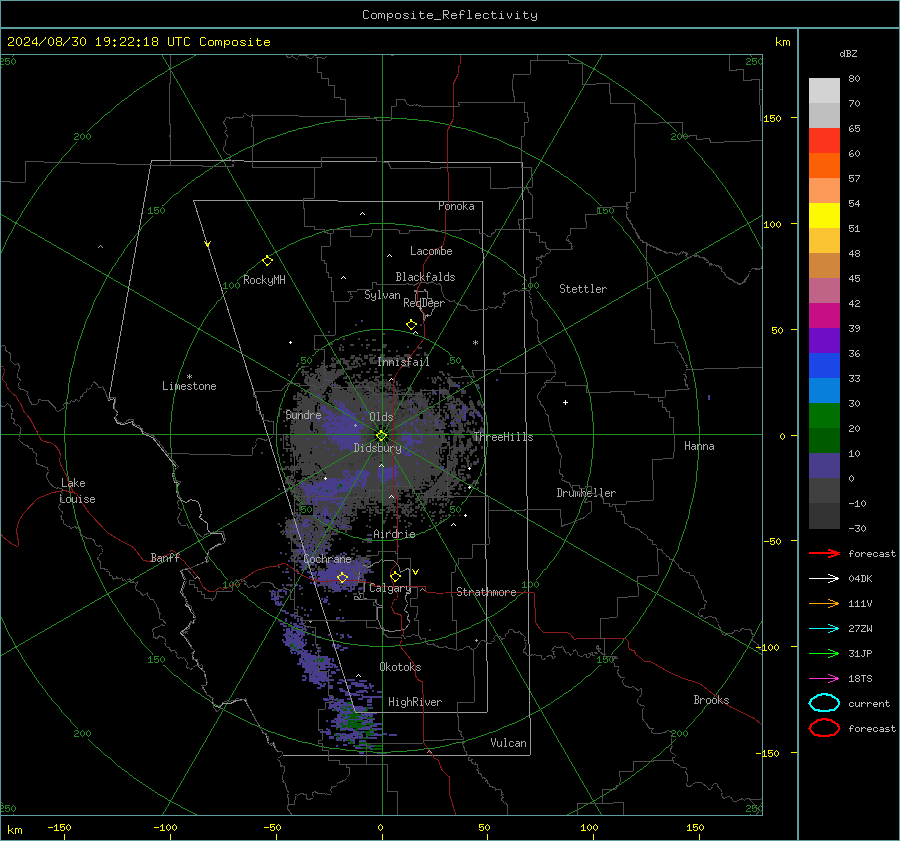Pick the red swatch between 65 and 60
Viewport: 900px width, 841px height.
(824, 141)
